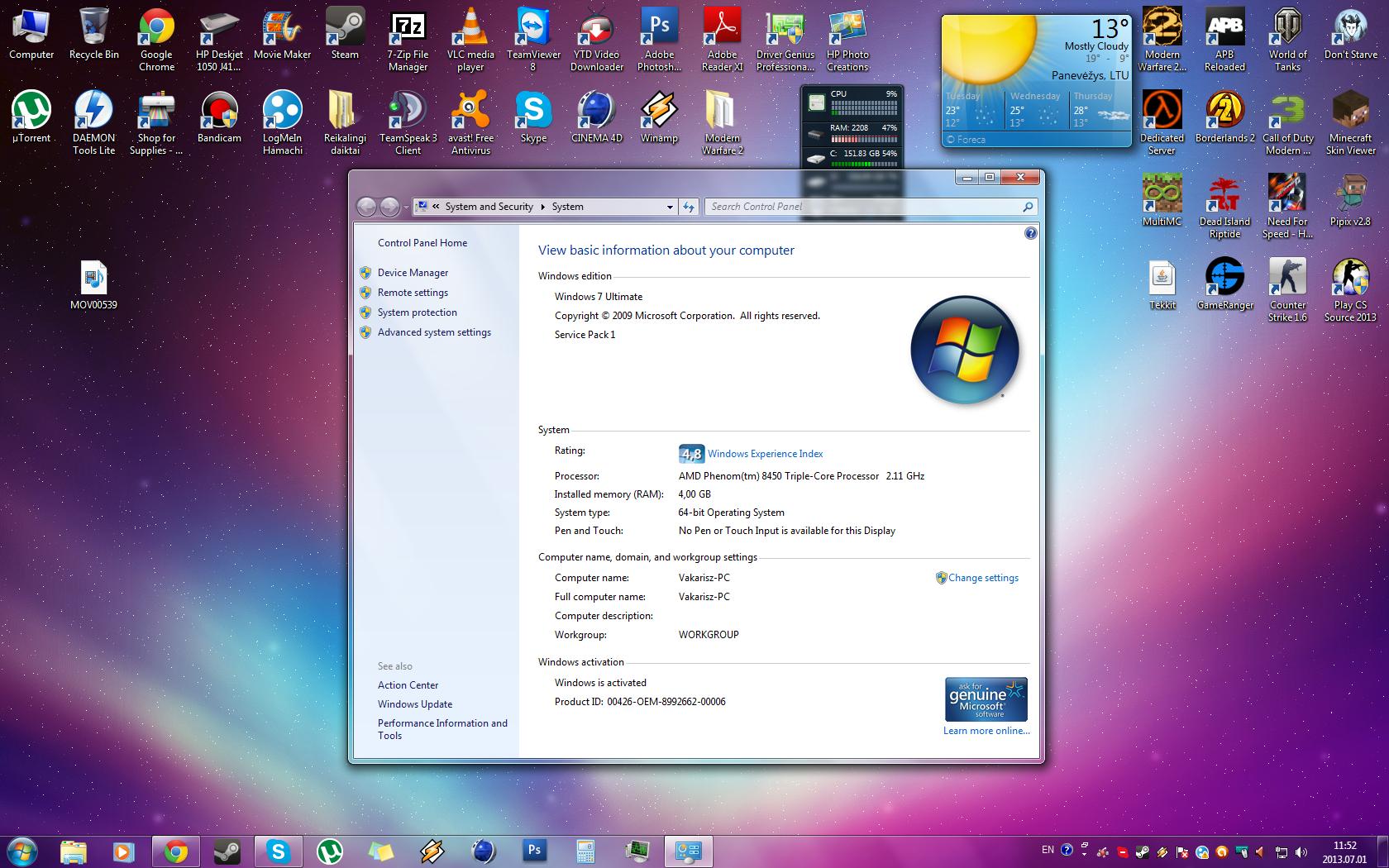Expand the breadcrumb overflow chevrons
Image resolution: width=1389 pixels, height=868 pixels.
pyautogui.click(x=436, y=207)
